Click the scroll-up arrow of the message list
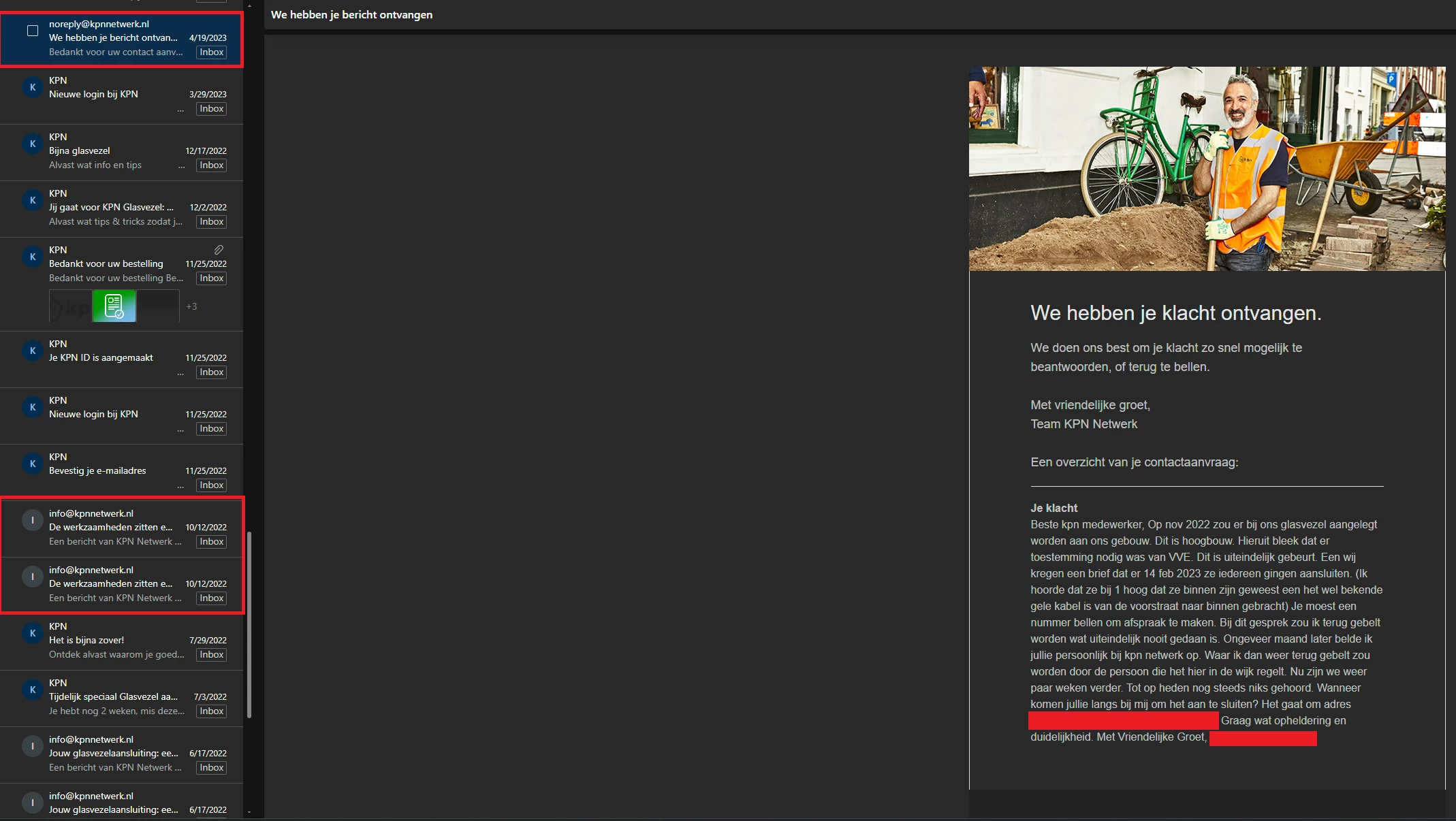This screenshot has width=1456, height=821. coord(249,4)
